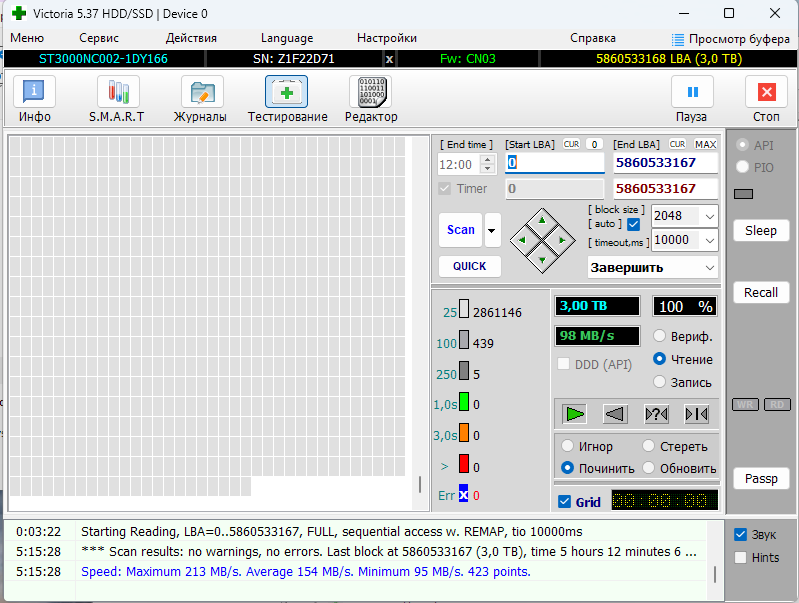Click the WR indicator button

click(745, 404)
